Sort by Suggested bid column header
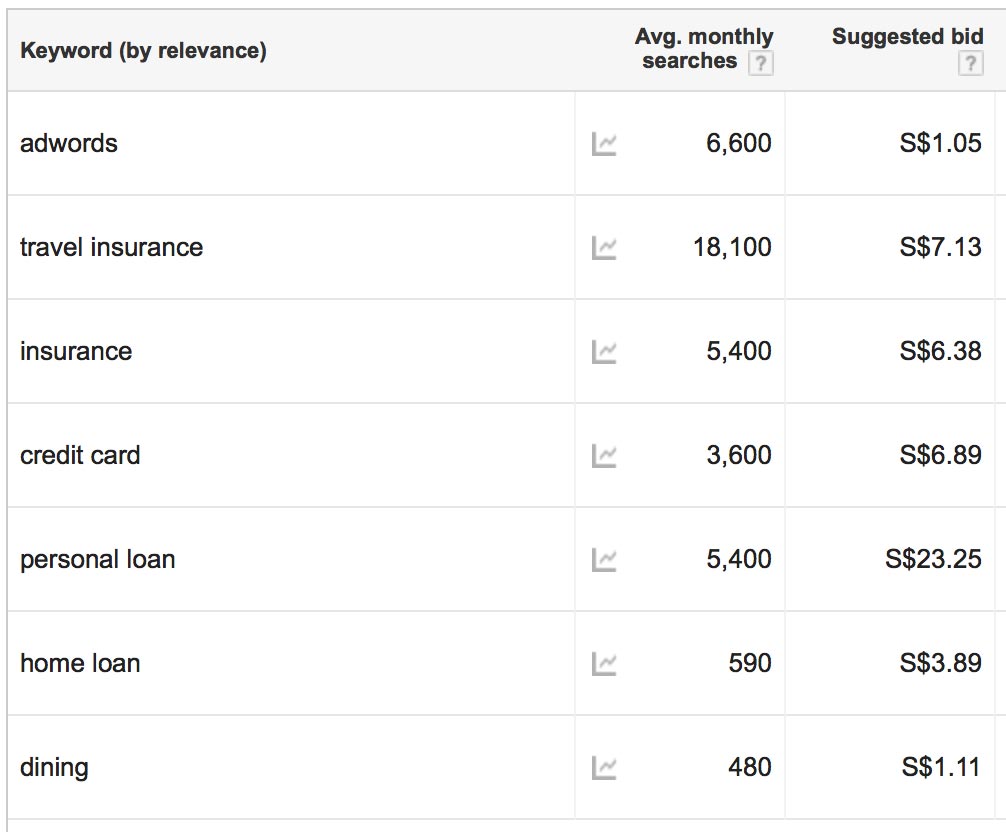Screen dimensions: 1006x832 coord(907,36)
